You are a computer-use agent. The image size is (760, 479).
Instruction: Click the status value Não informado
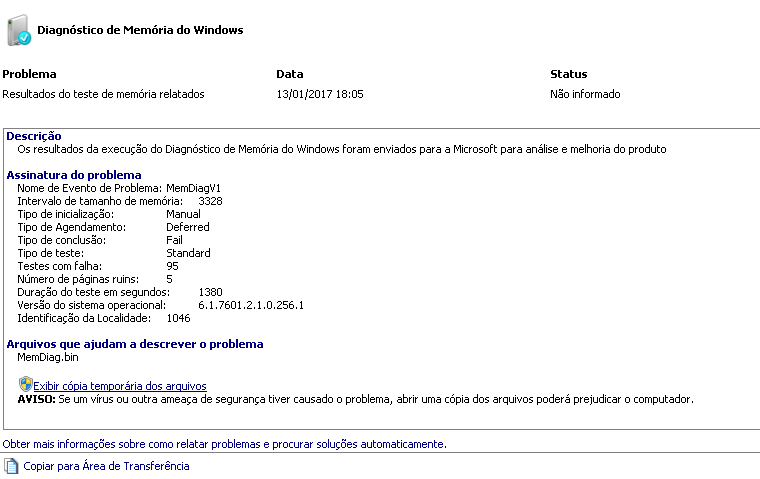pyautogui.click(x=585, y=94)
